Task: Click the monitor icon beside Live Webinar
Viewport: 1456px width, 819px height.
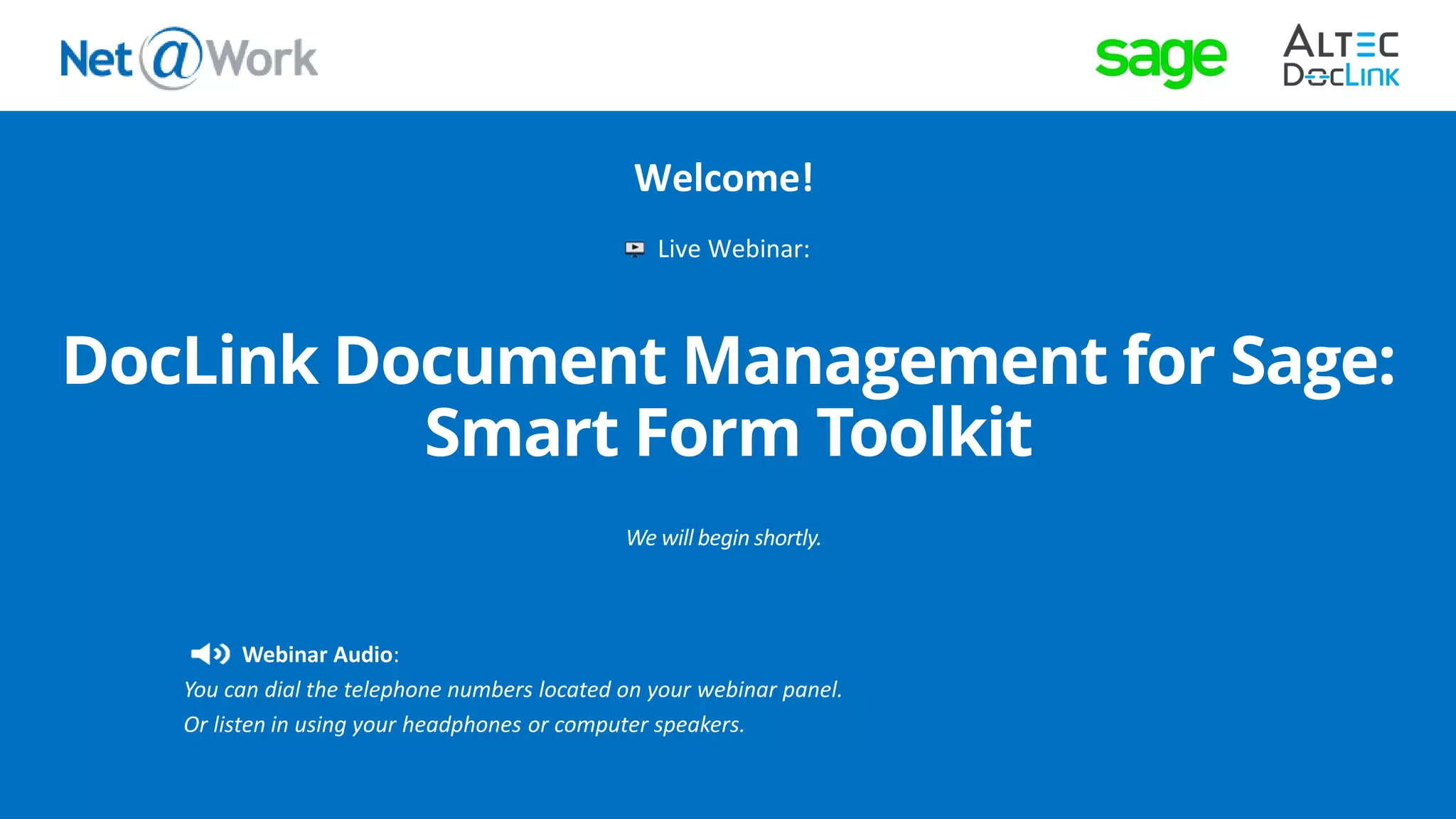Action: (x=634, y=249)
